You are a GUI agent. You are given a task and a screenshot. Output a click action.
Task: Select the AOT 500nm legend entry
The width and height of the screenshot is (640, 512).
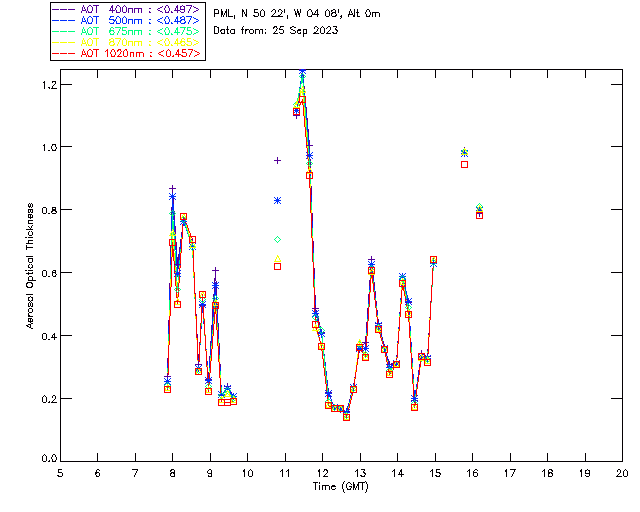coord(128,20)
